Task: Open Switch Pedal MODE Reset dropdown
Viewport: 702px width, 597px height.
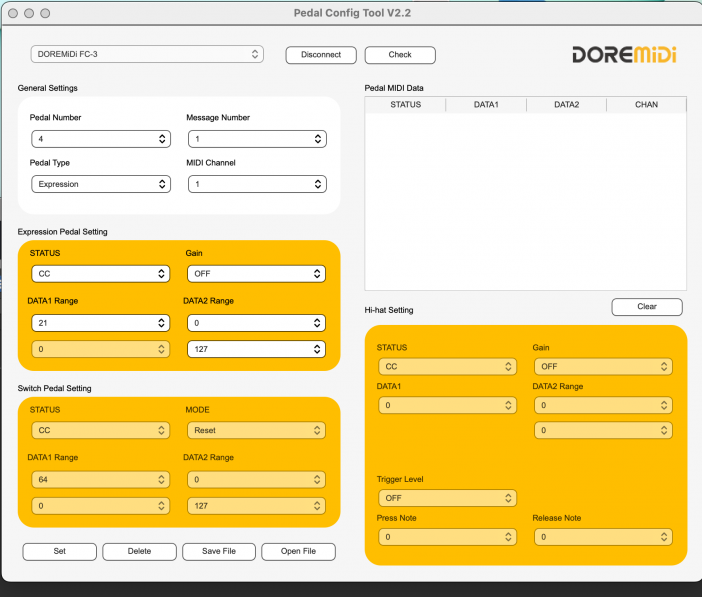Action: pyautogui.click(x=257, y=430)
